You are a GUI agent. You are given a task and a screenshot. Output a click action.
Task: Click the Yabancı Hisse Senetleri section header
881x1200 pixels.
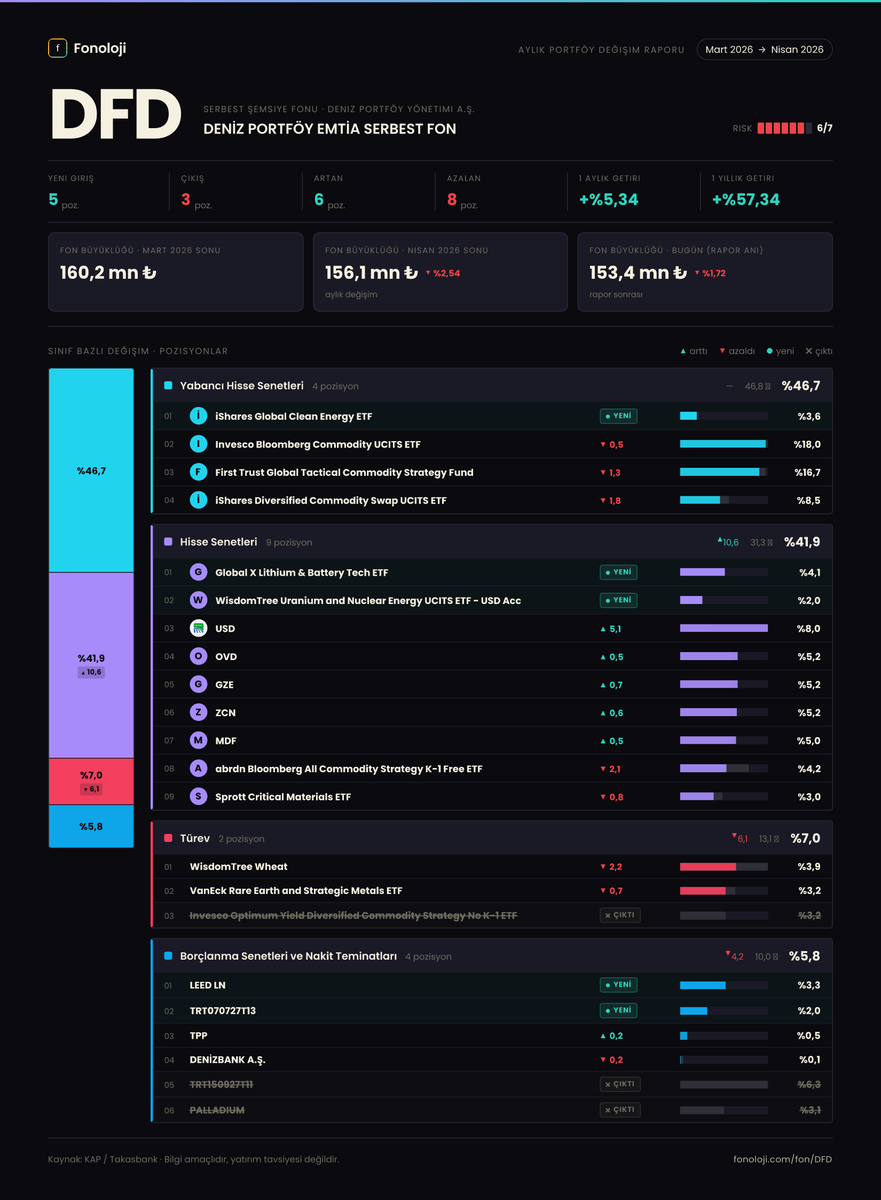coord(492,385)
